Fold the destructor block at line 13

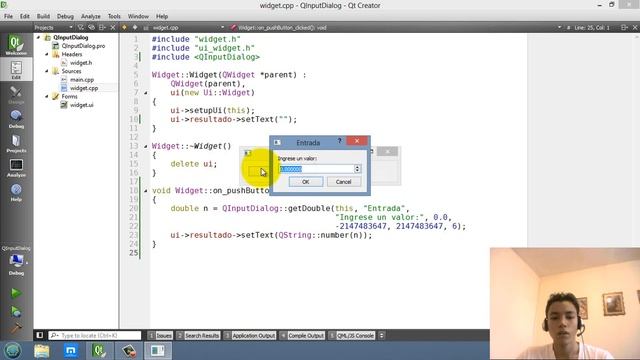click(x=146, y=146)
